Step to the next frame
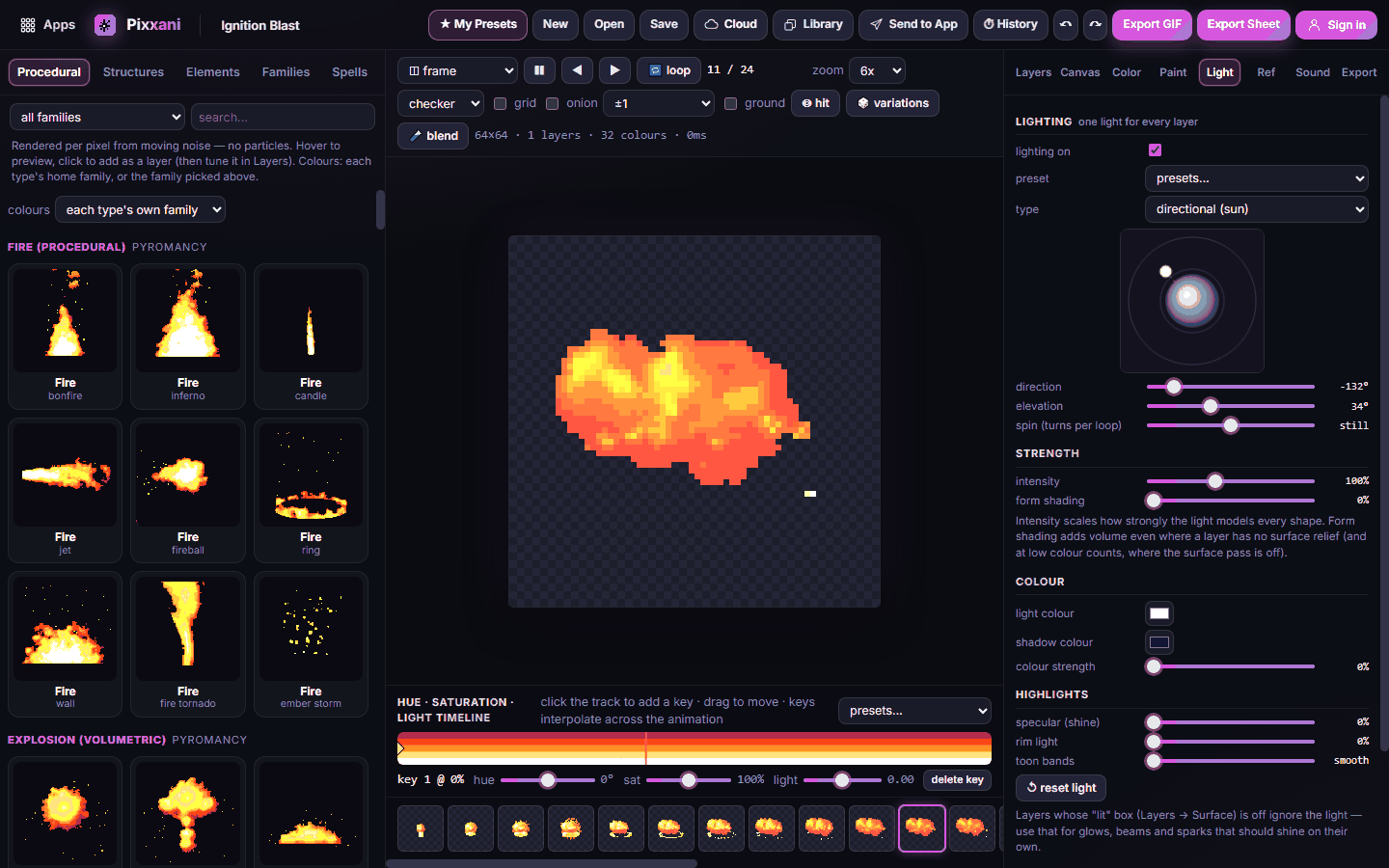Screen dimensions: 1389x868 coord(614,70)
